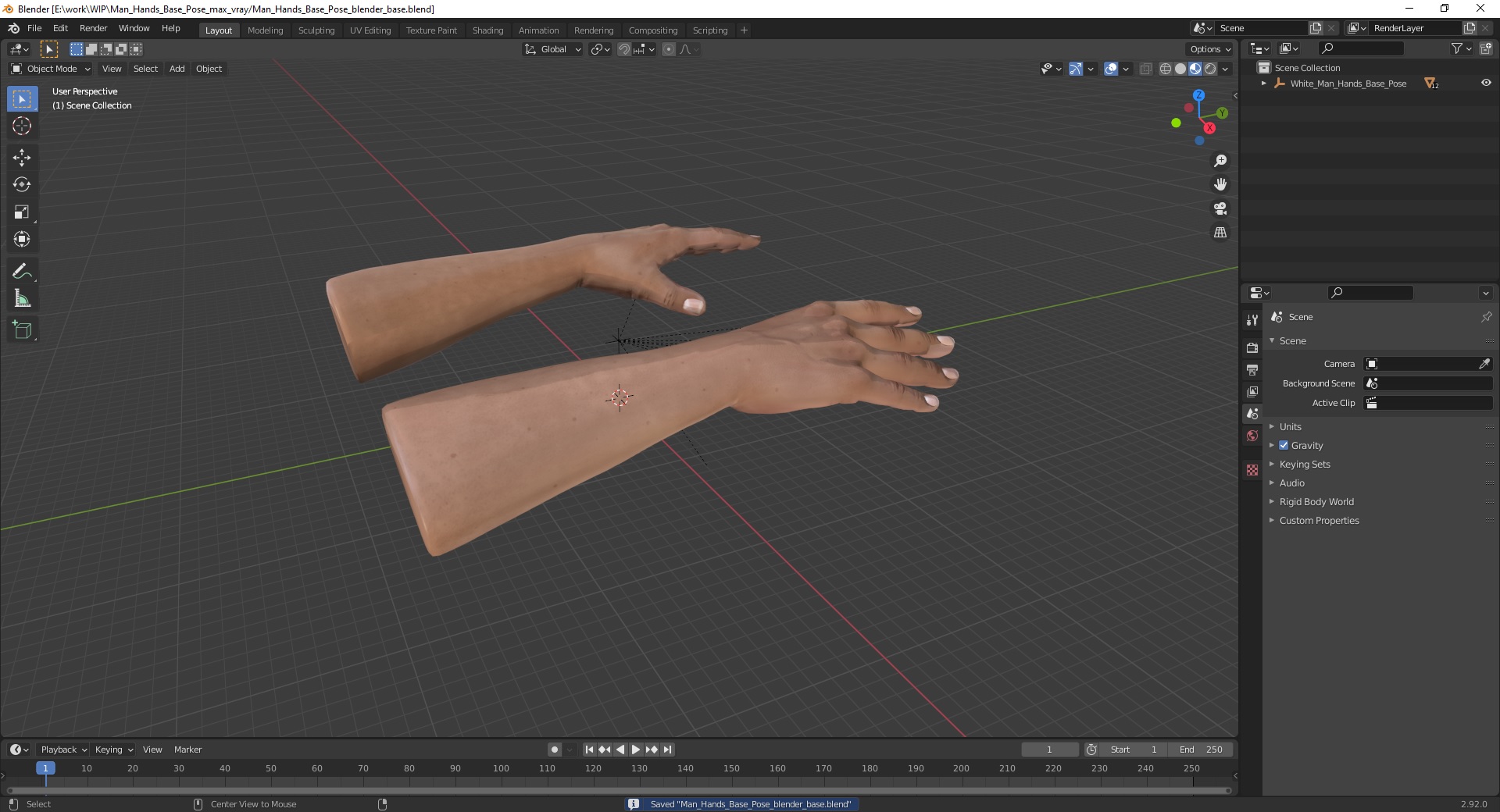
Task: Click the Camera eyedropper icon
Action: (1484, 364)
